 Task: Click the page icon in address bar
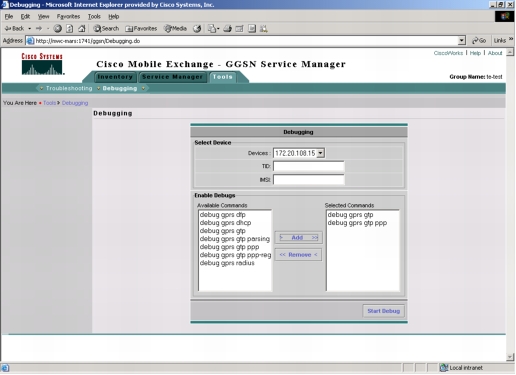(30, 41)
